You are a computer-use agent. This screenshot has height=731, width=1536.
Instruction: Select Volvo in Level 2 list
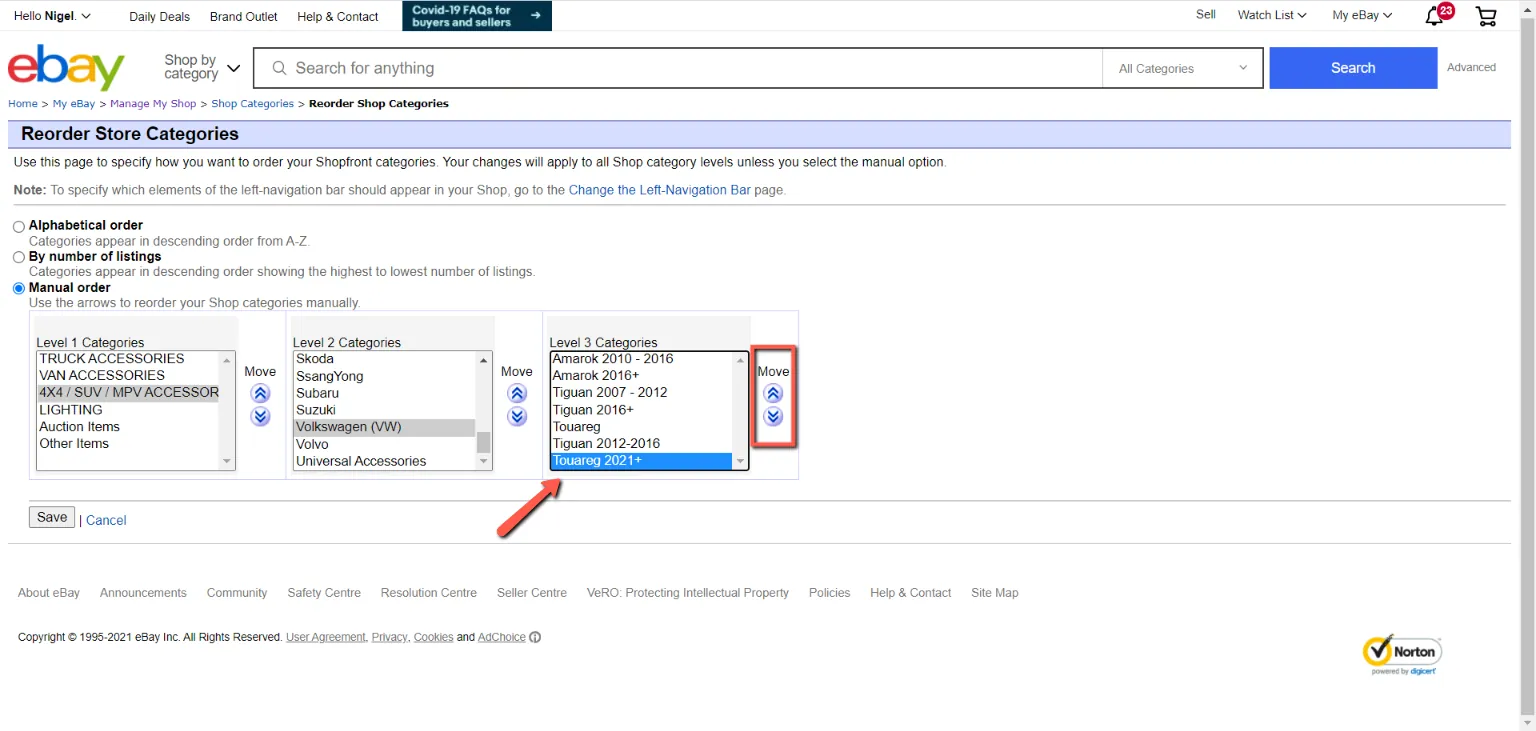pyautogui.click(x=384, y=445)
